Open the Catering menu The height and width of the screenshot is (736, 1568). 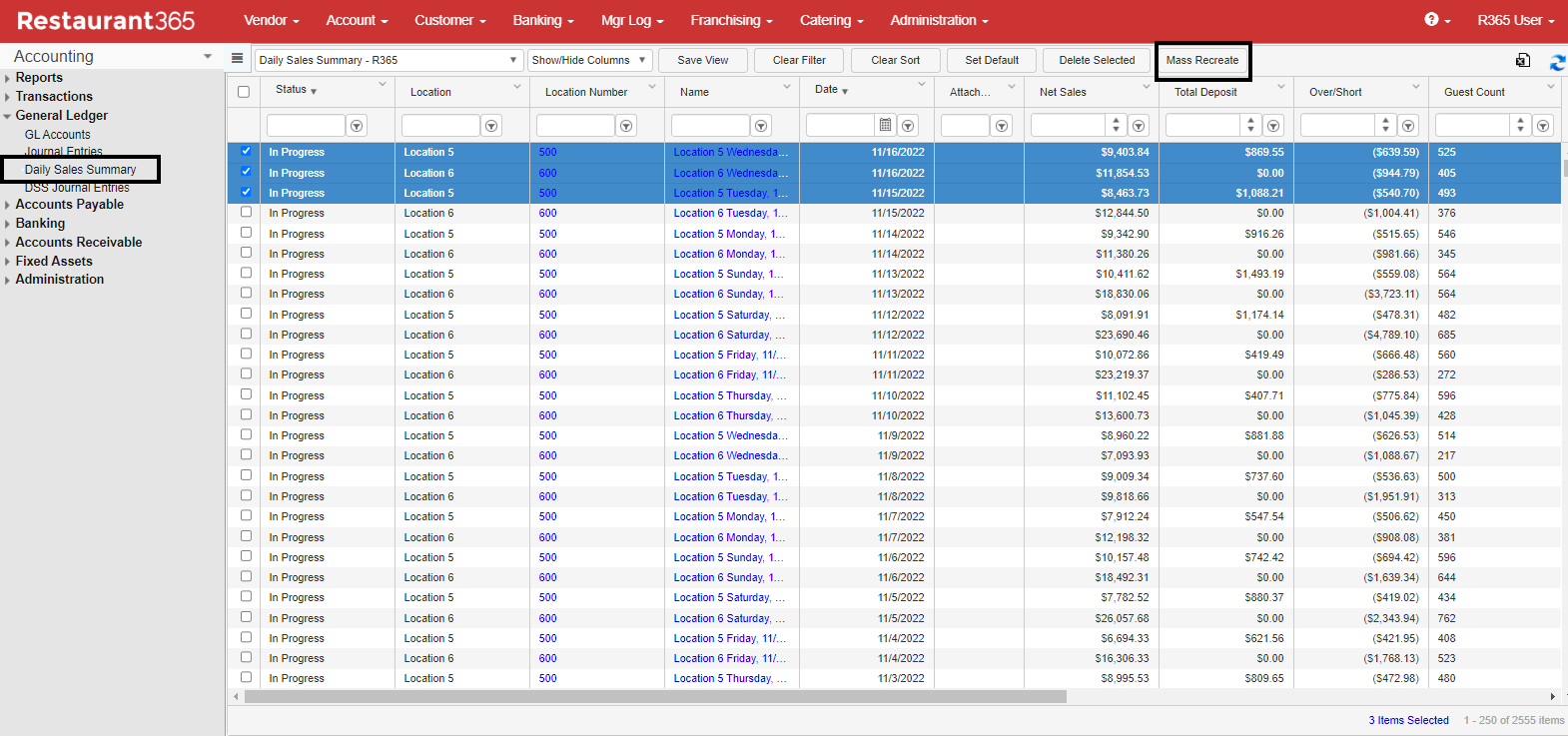[832, 20]
